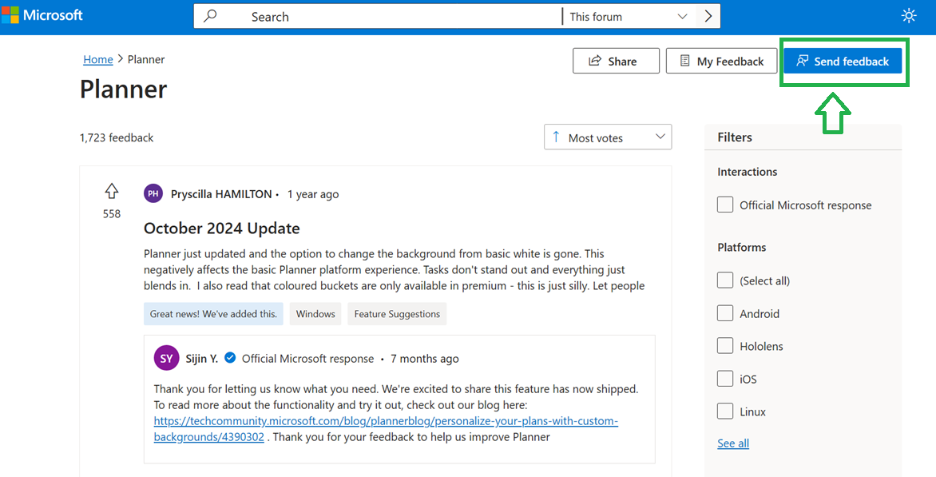The width and height of the screenshot is (936, 477).
Task: Upvote the October 2024 Update post
Action: [x=112, y=191]
